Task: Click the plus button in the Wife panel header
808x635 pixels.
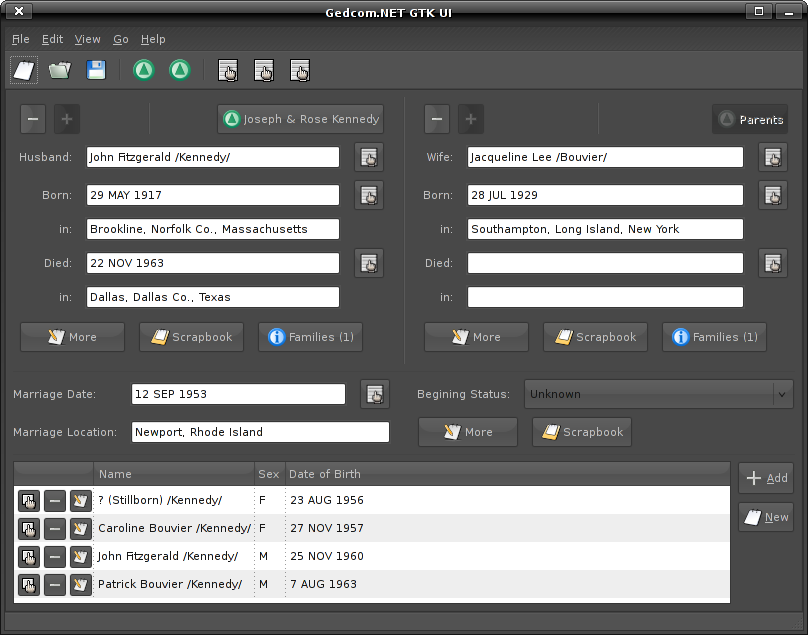Action: (471, 119)
